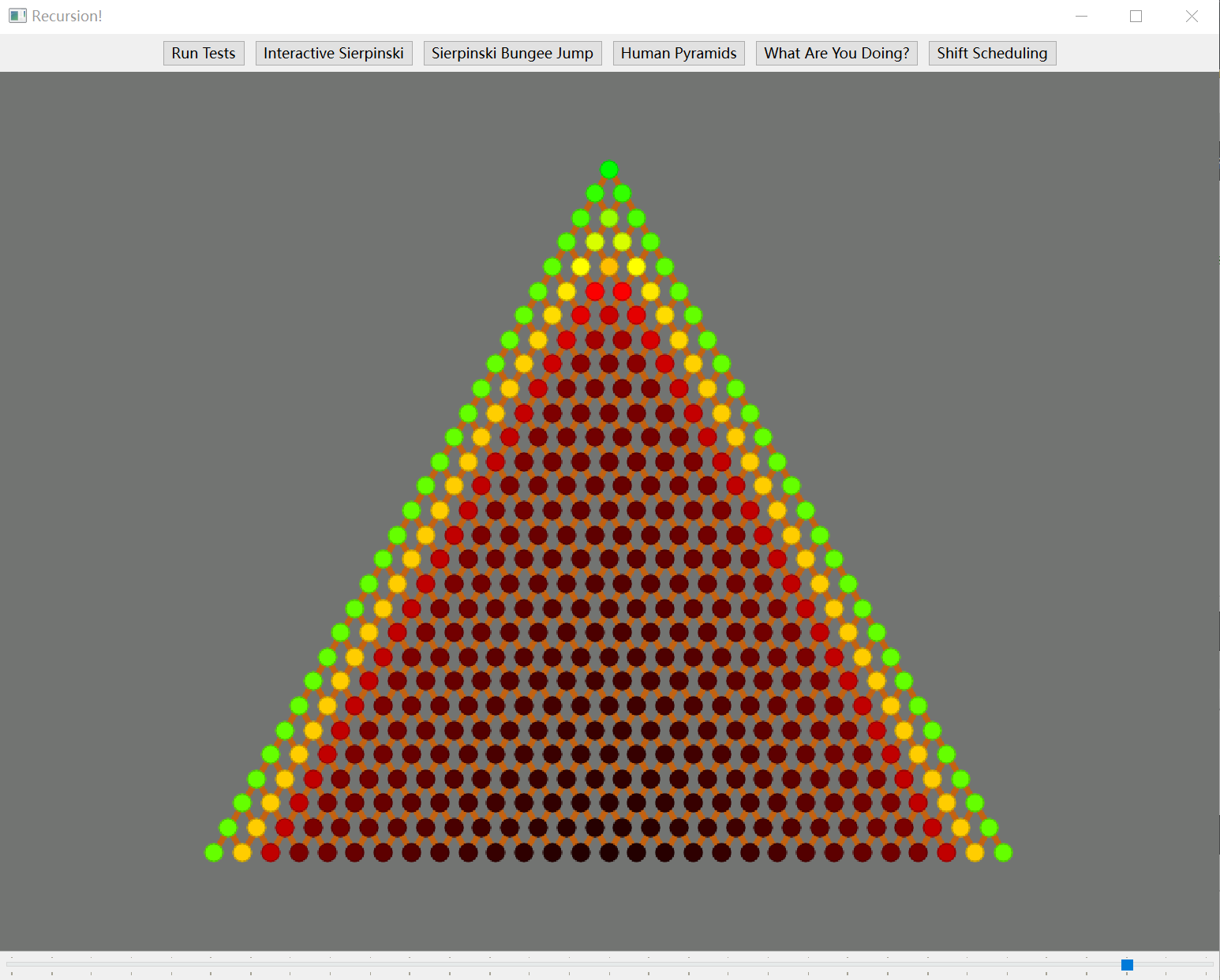Click the Run Tests button
The width and height of the screenshot is (1220, 980).
(204, 53)
